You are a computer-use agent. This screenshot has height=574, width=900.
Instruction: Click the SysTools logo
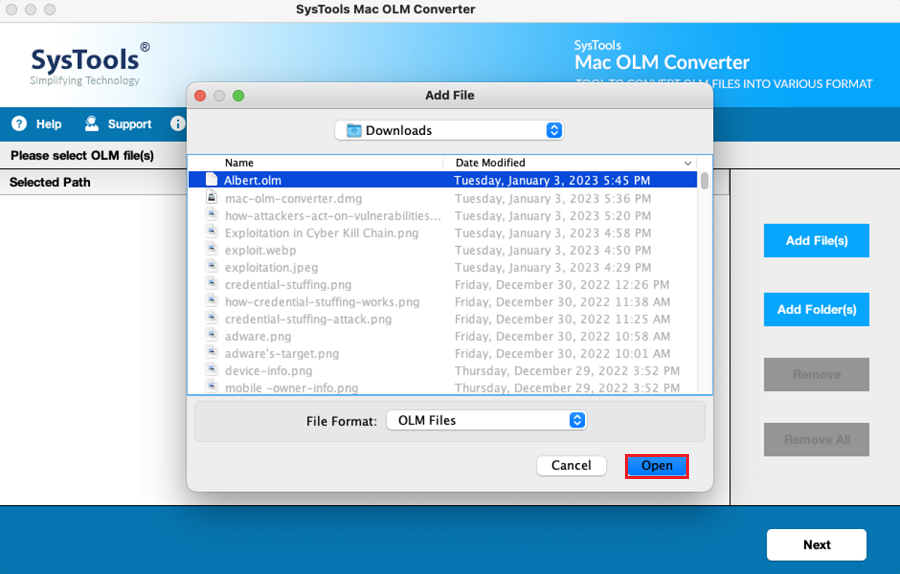click(90, 64)
